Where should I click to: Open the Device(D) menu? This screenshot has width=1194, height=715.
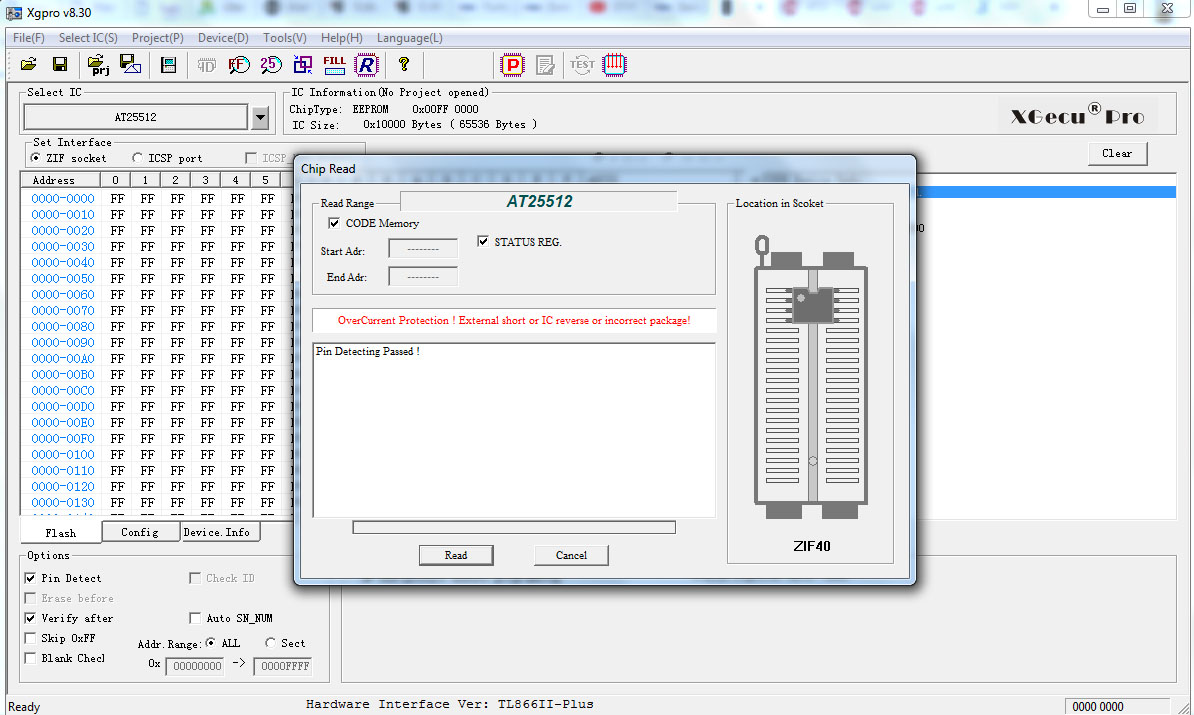(223, 37)
